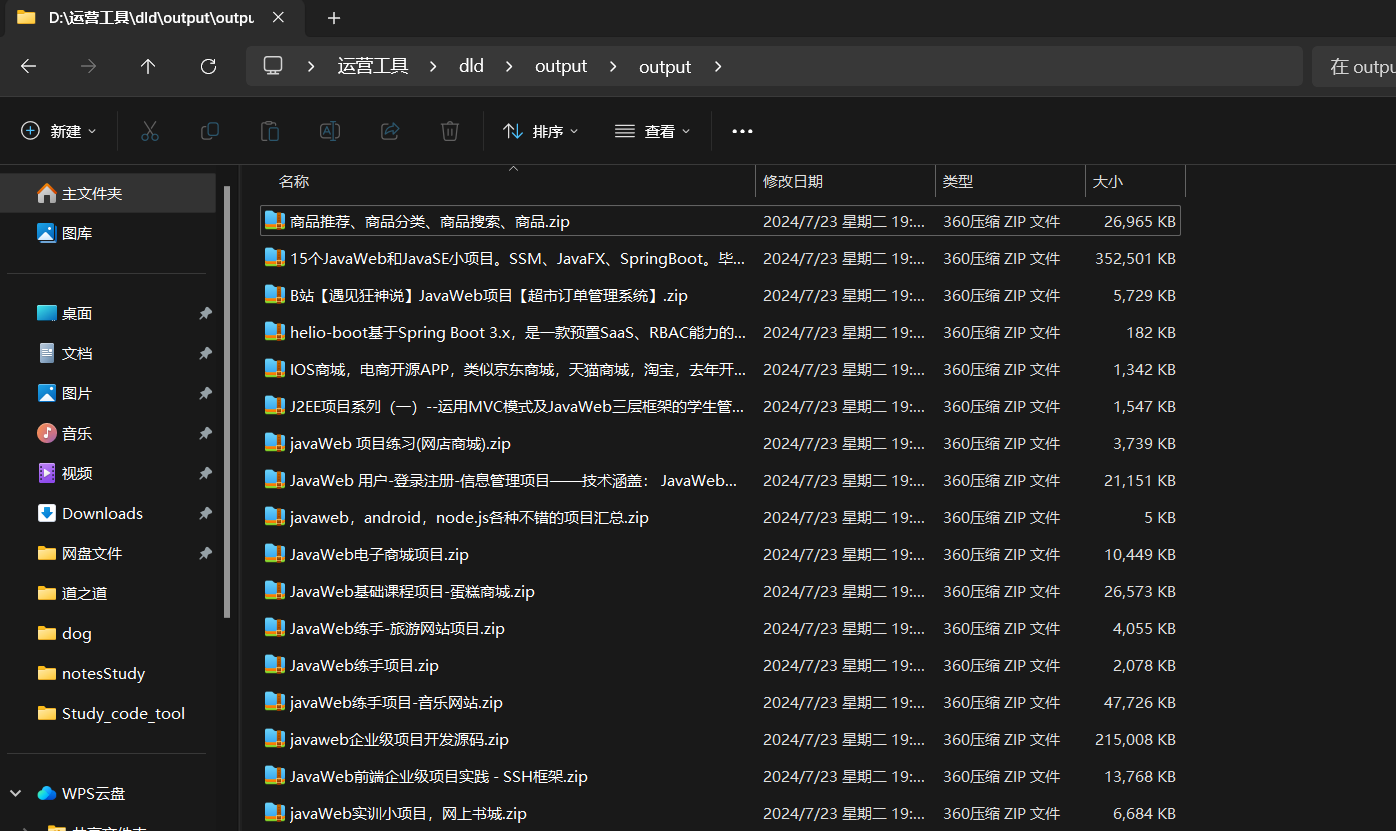Close the output folder tab
The image size is (1396, 831).
[x=278, y=17]
